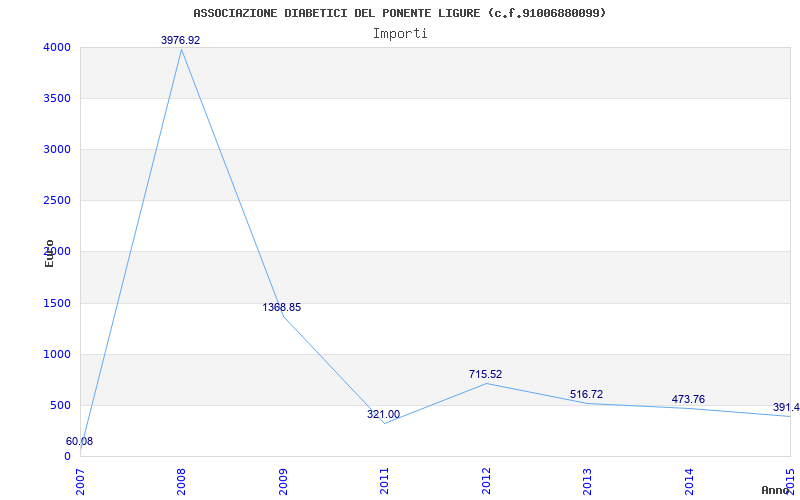800x500 pixels.
Task: Click the line data point at 2011
Action: [x=384, y=423]
